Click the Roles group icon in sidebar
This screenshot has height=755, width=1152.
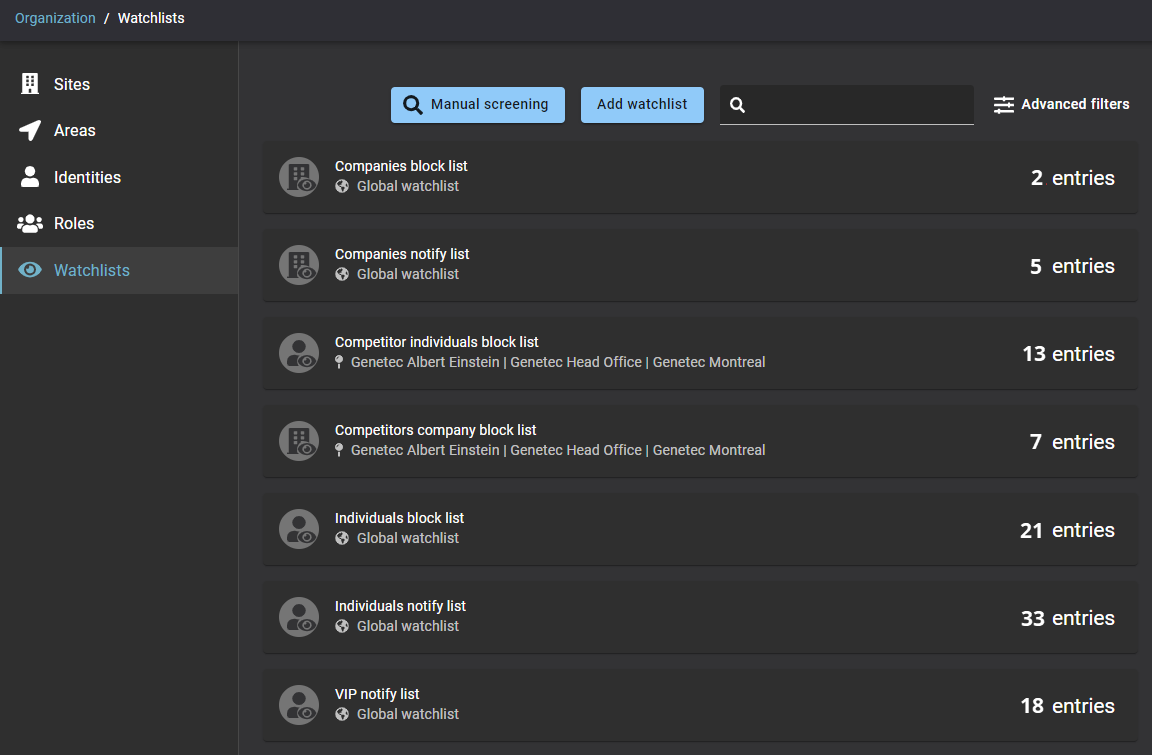coord(30,224)
